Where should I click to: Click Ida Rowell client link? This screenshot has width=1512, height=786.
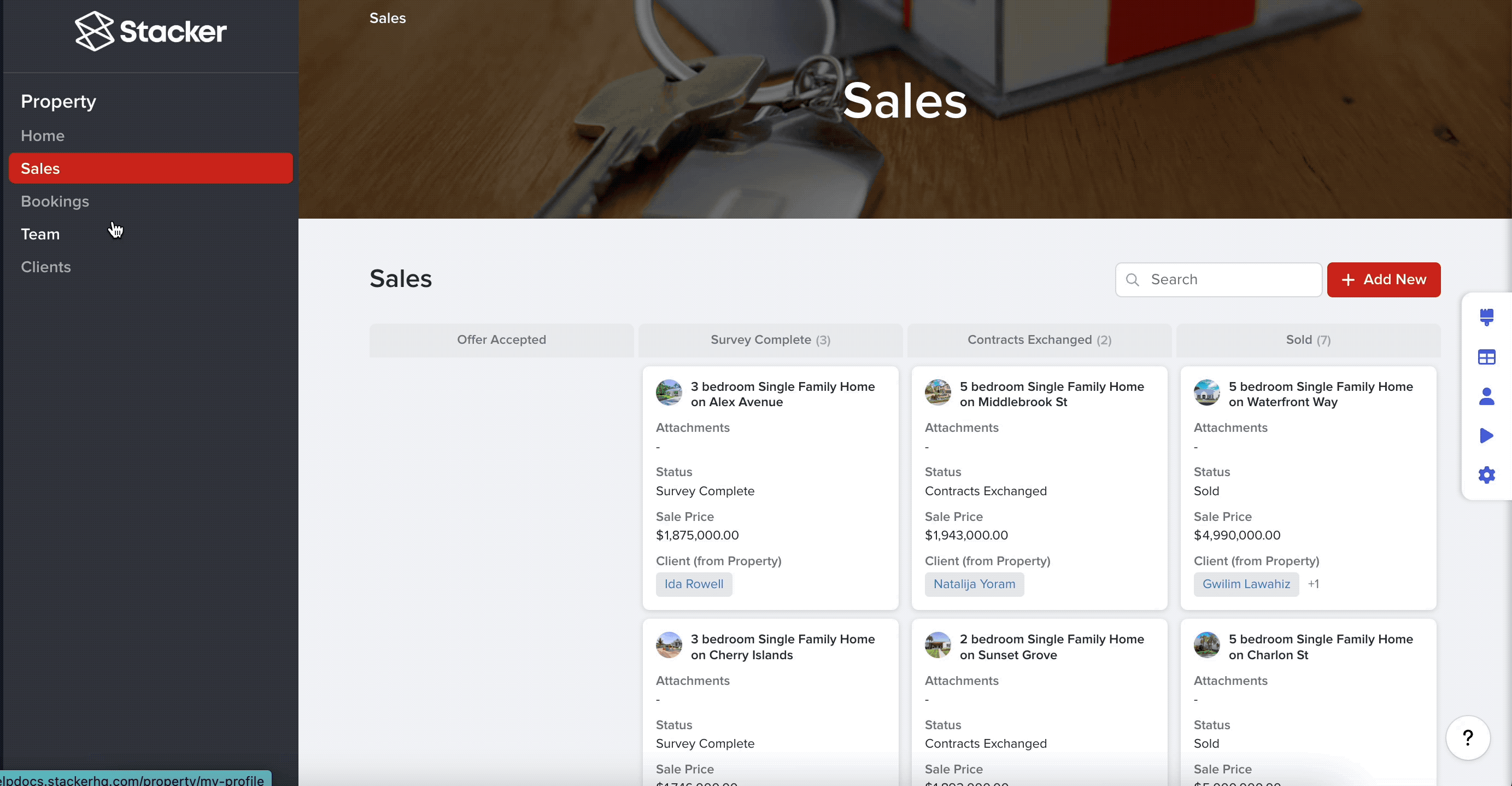click(x=693, y=584)
